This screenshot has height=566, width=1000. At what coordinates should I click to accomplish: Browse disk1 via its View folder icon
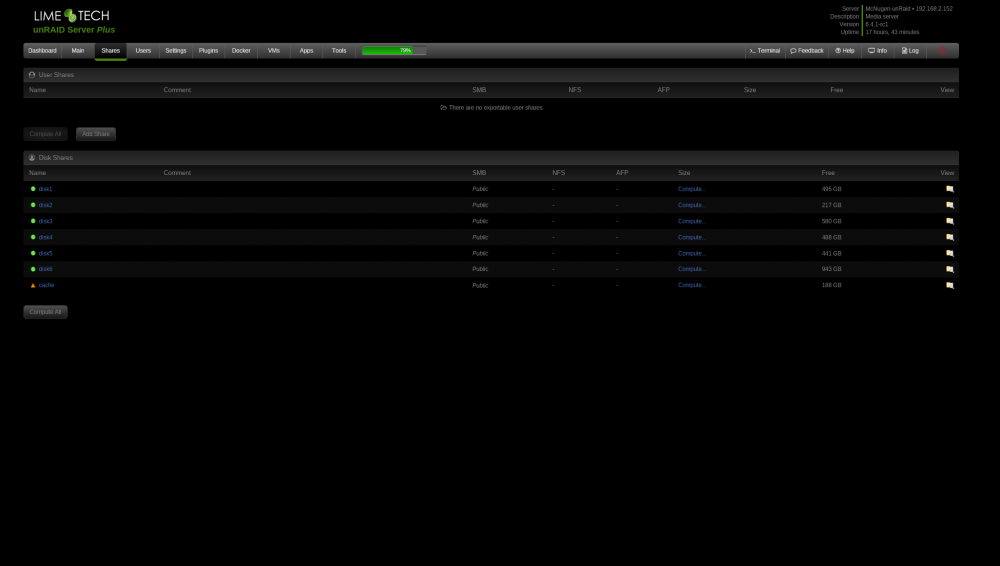click(950, 189)
